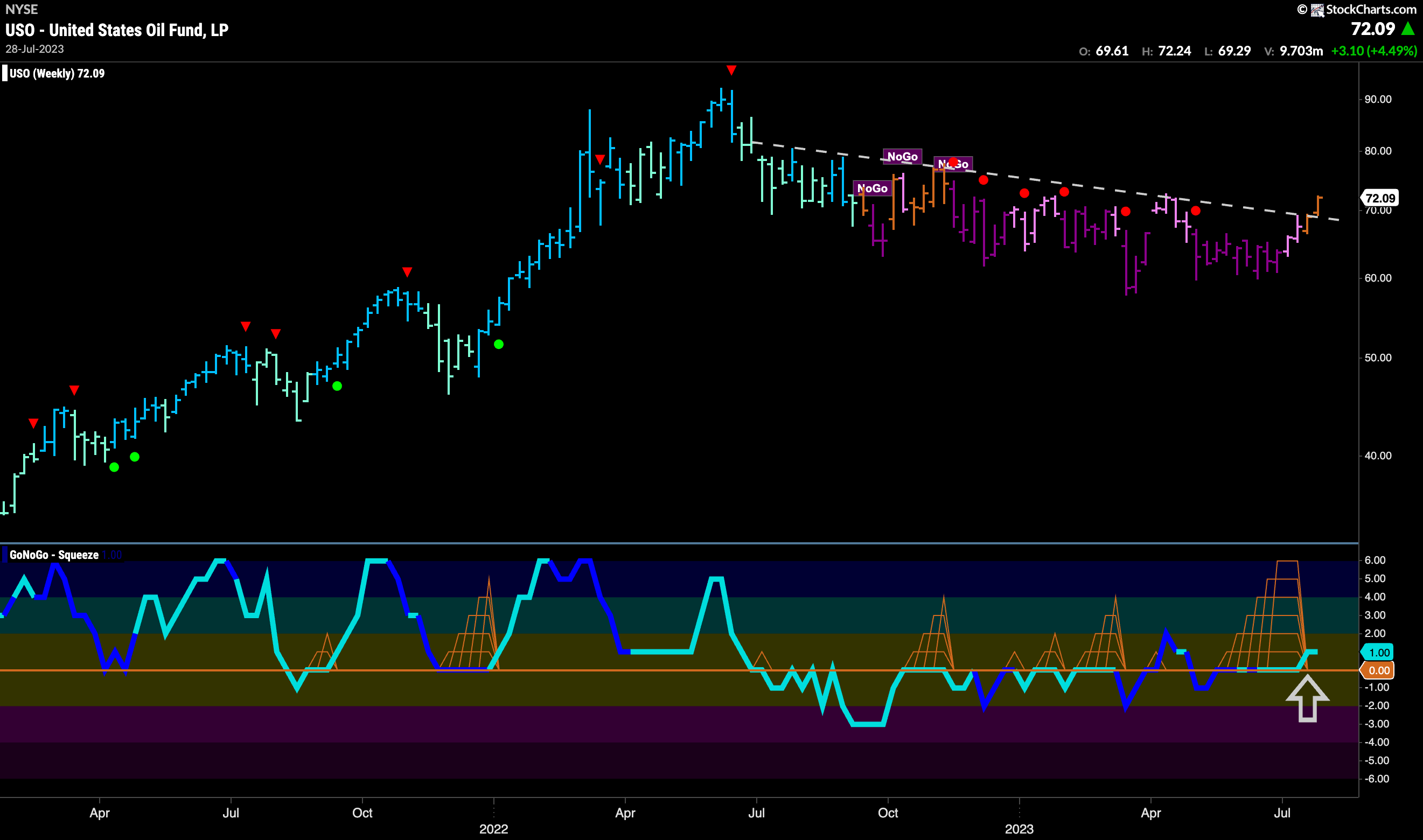The height and width of the screenshot is (840, 1423).
Task: Click the green dot marker near start of 2022
Action: coord(499,344)
